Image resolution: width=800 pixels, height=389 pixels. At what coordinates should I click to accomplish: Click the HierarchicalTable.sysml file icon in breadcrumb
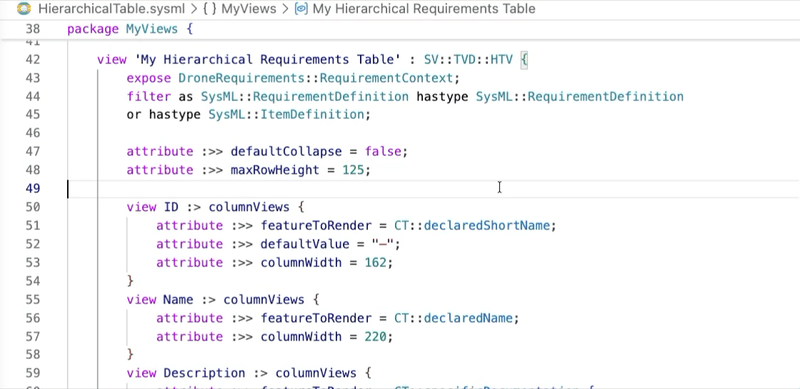tap(24, 9)
